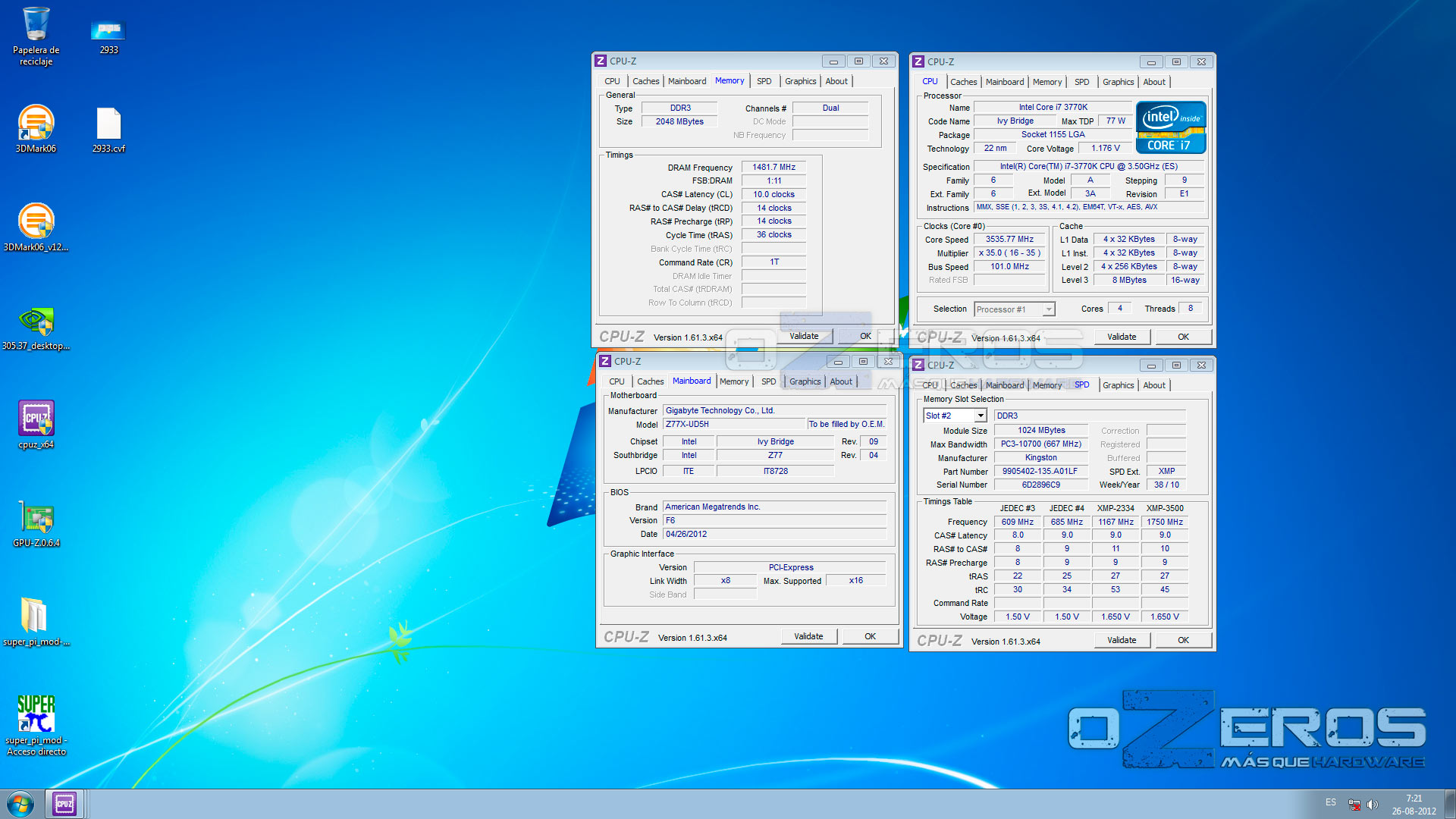Select the 305.37_desktop NVIDIA driver icon
The width and height of the screenshot is (1456, 819).
(36, 328)
